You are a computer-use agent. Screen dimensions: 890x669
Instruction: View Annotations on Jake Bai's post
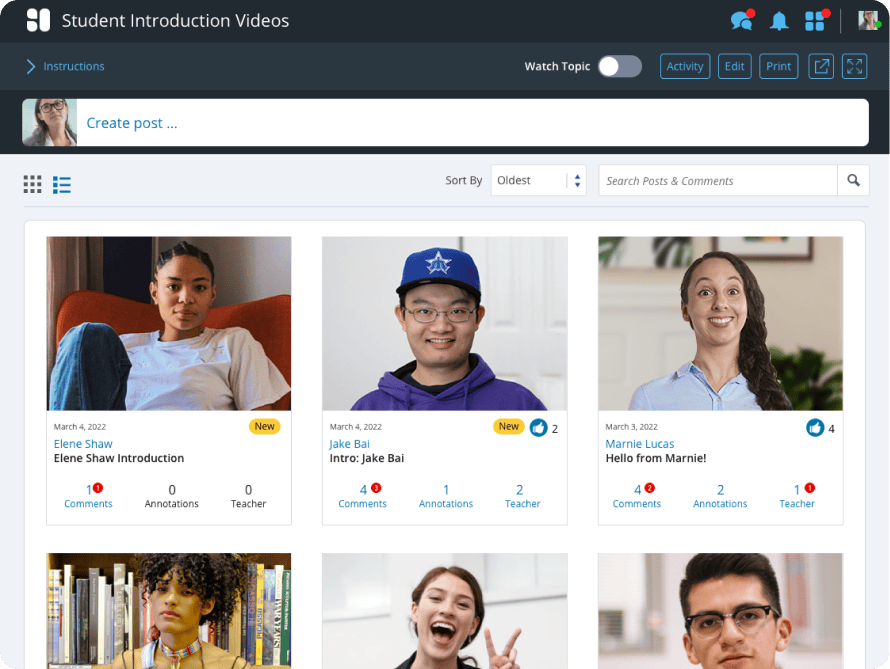tap(446, 495)
